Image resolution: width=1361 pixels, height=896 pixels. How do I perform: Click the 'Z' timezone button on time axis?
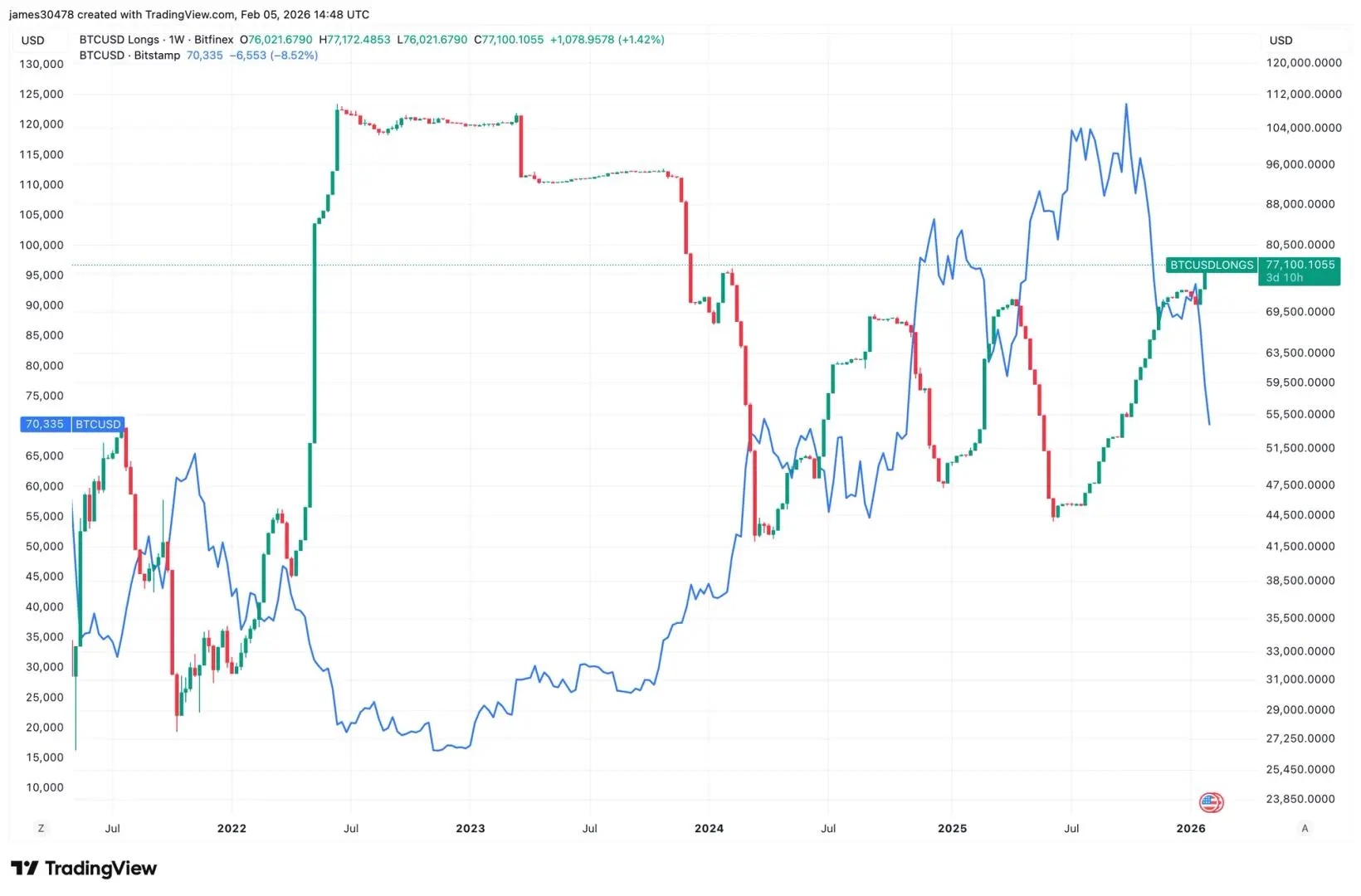(41, 828)
